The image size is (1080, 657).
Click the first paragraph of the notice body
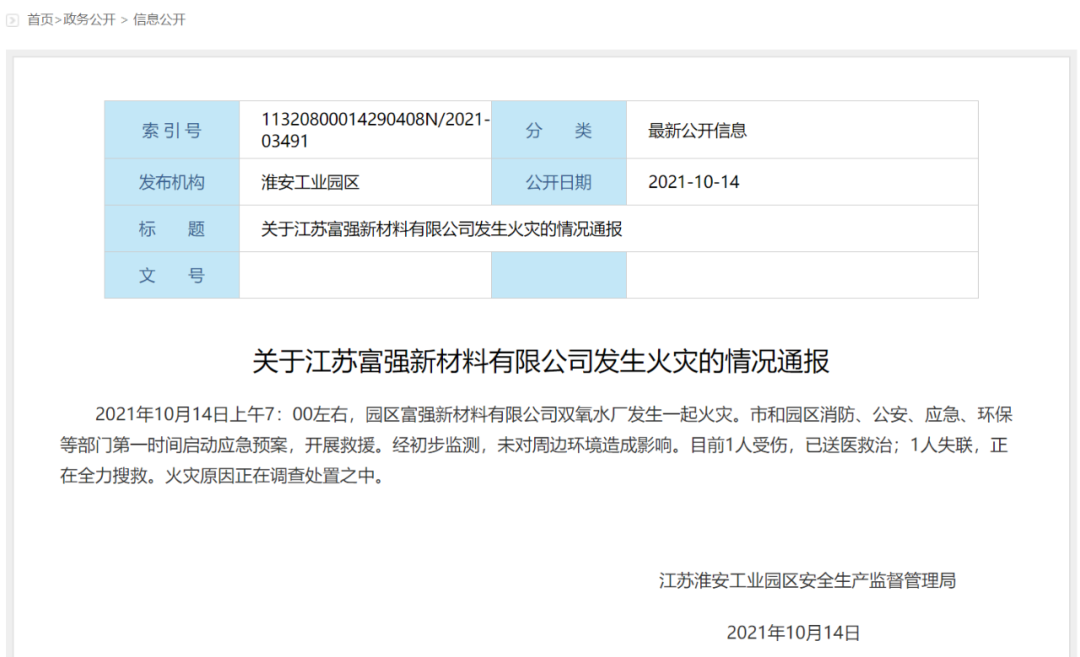(540, 445)
